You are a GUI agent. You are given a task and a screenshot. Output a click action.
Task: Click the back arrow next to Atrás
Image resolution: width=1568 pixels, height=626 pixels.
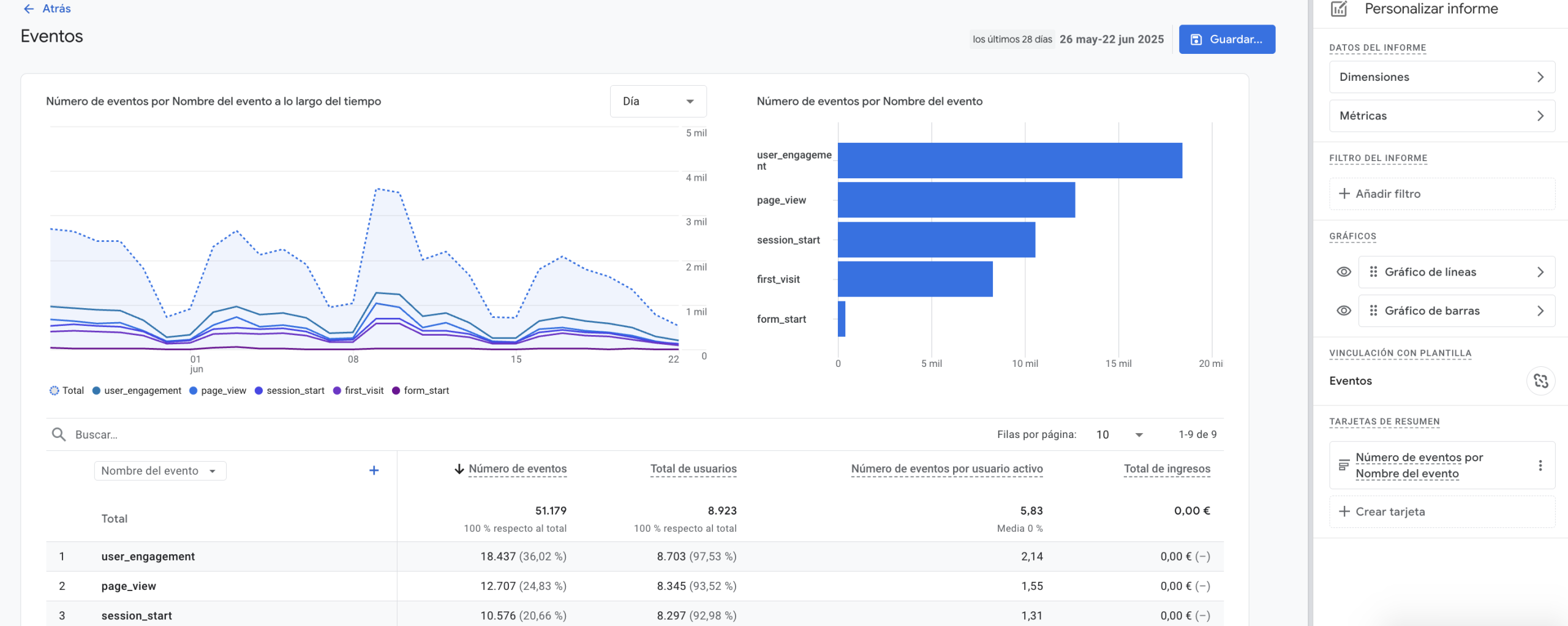28,9
